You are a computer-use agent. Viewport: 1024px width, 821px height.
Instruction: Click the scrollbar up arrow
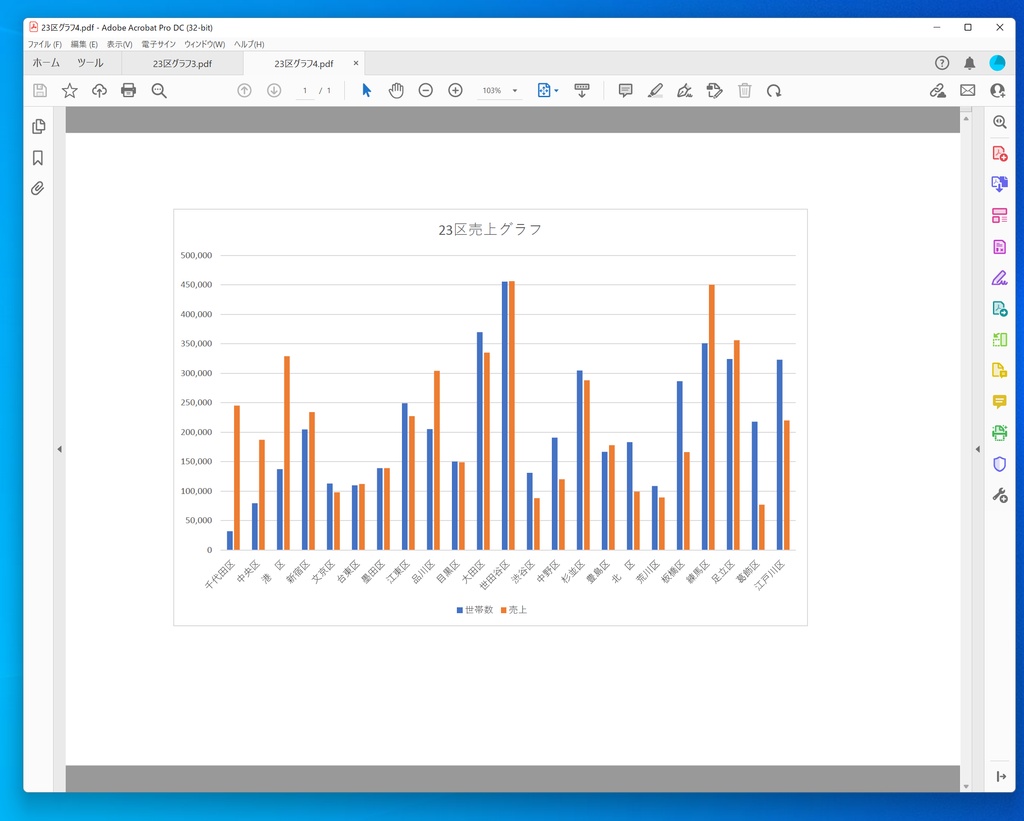[966, 118]
